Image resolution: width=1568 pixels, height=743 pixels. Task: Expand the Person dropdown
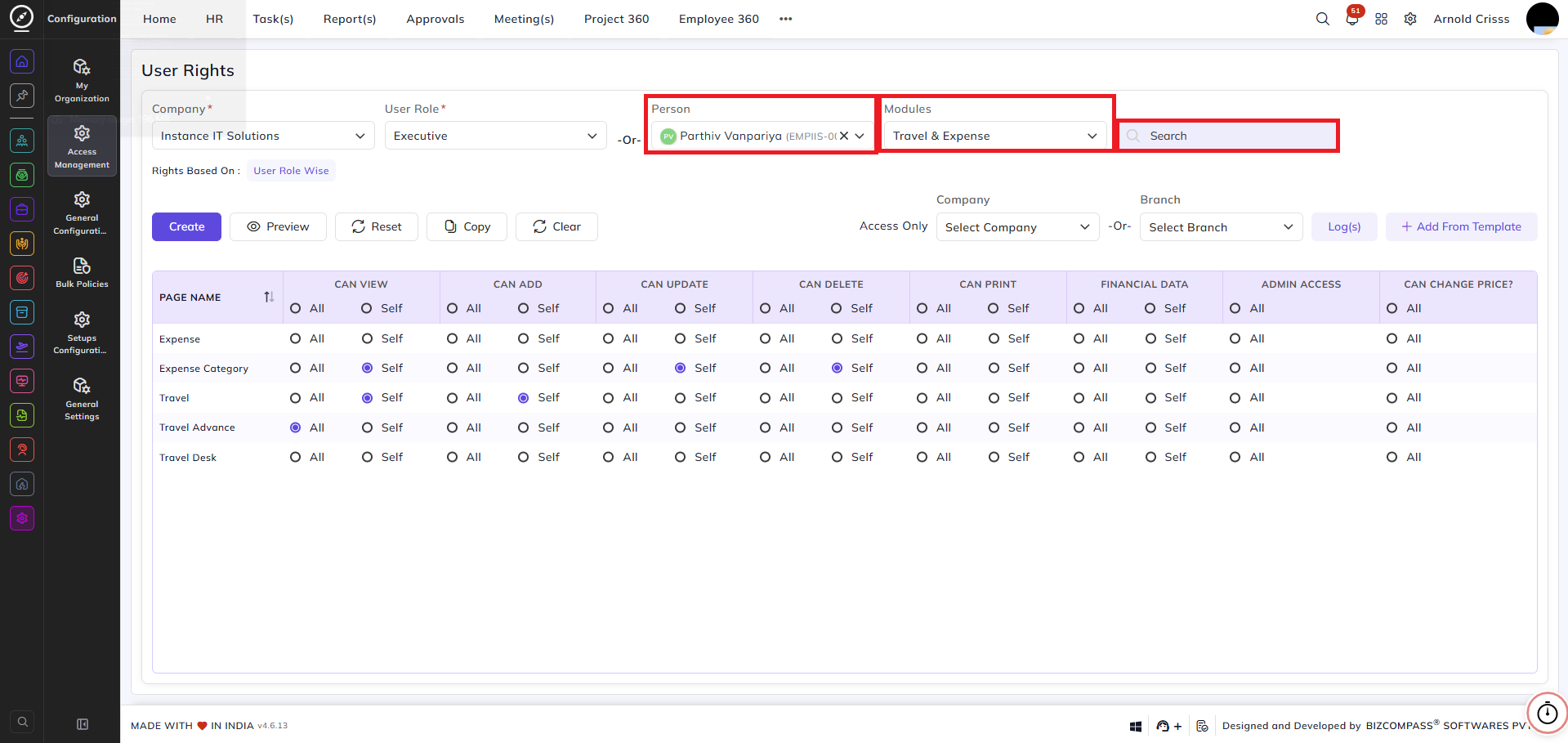tap(860, 136)
